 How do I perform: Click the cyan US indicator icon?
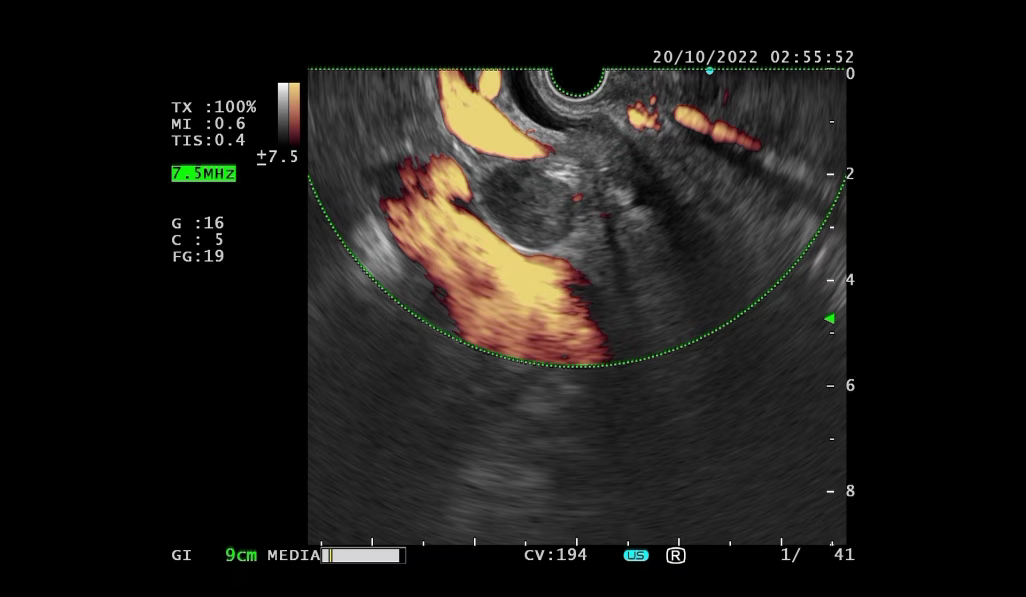(636, 555)
